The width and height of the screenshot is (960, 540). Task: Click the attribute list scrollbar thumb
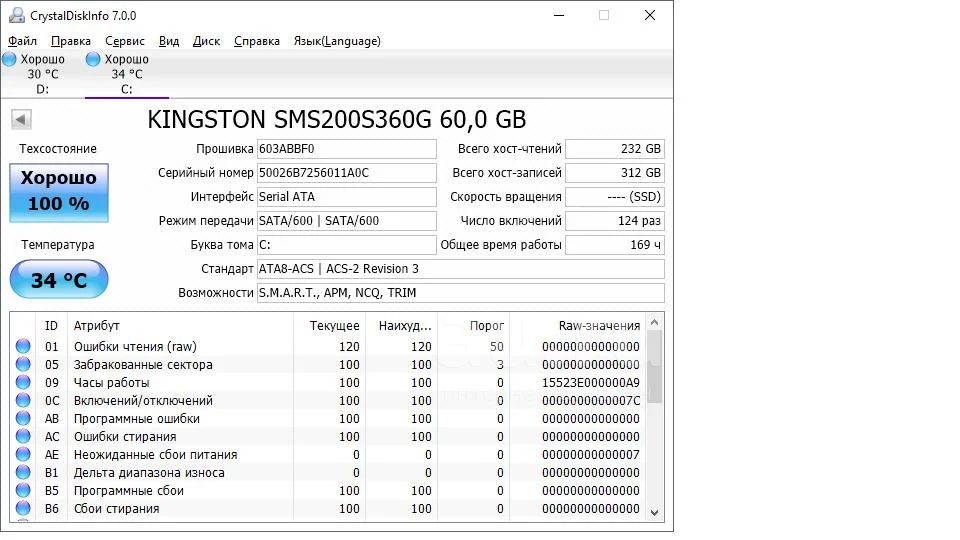tap(654, 366)
